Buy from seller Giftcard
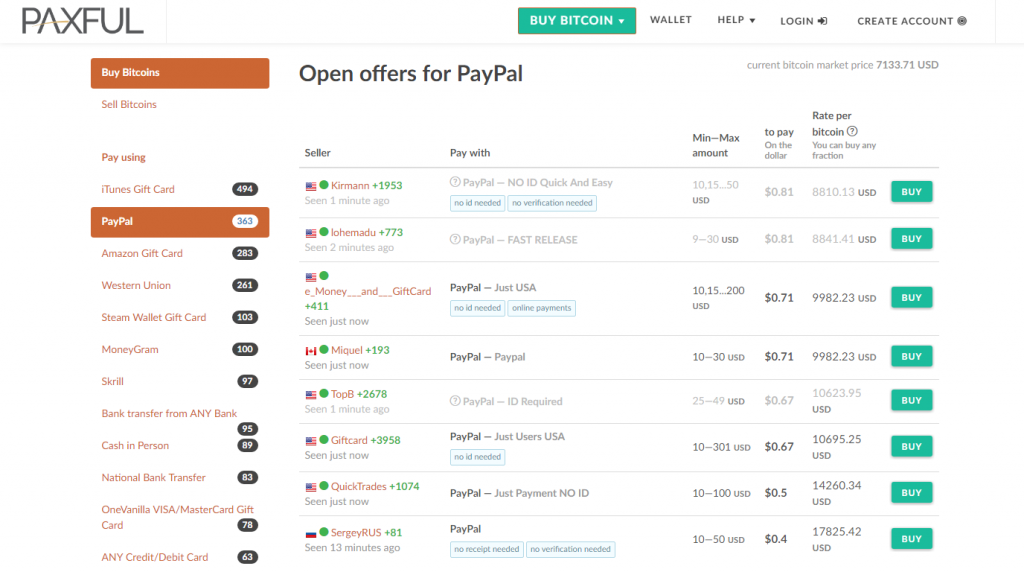 [x=912, y=447]
